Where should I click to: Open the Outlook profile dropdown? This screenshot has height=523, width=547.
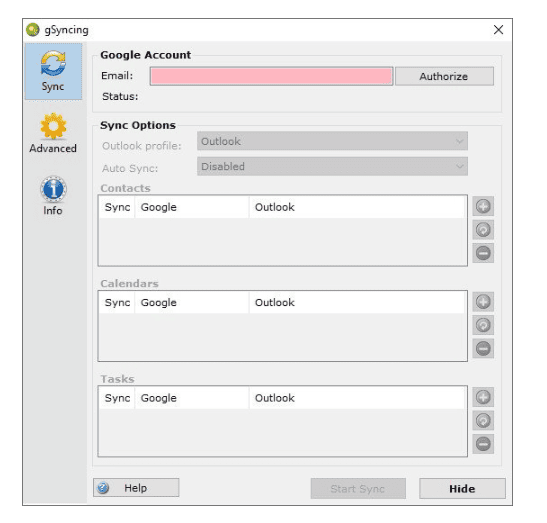pos(332,141)
